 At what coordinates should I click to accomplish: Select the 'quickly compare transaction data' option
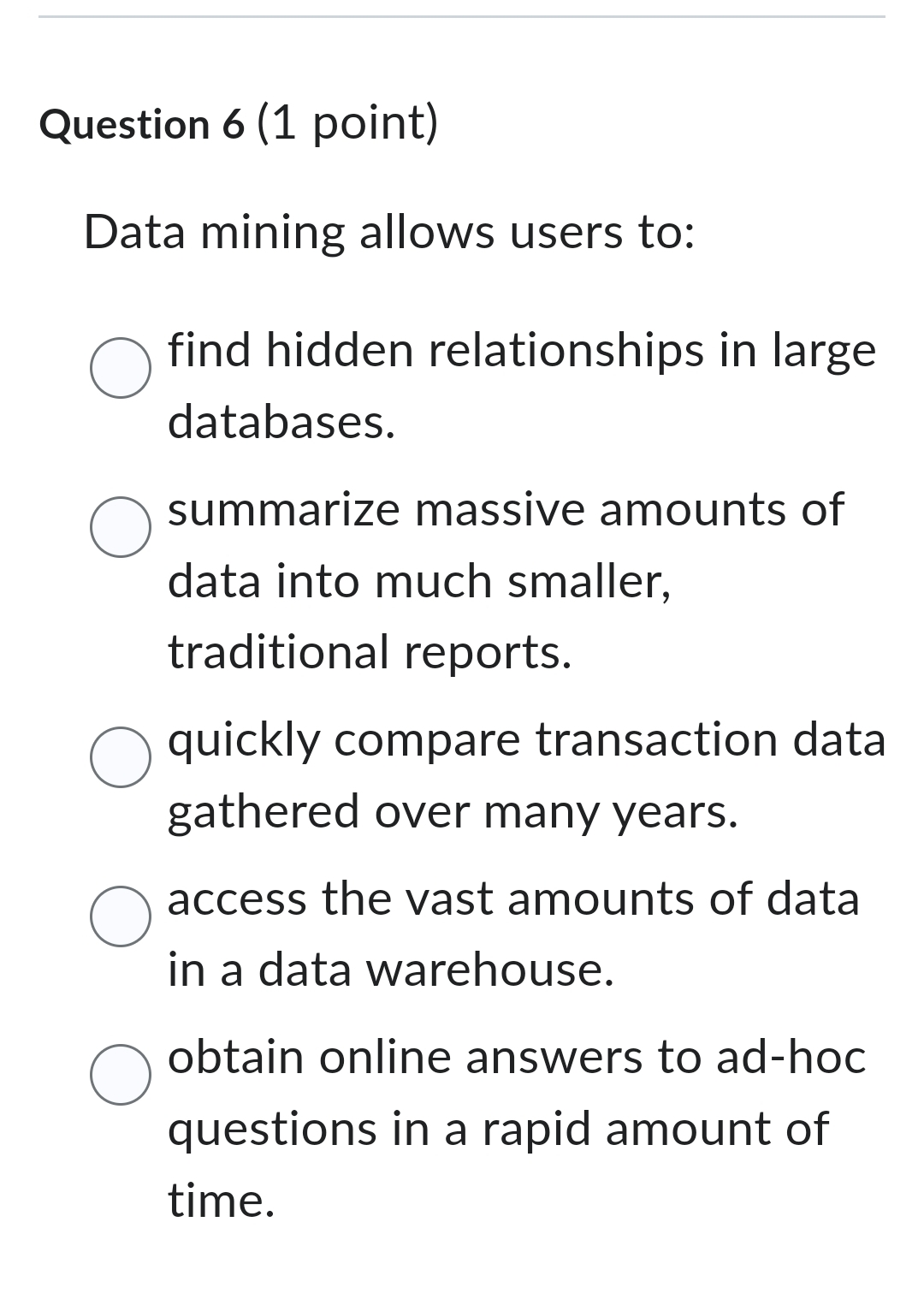coord(119,756)
